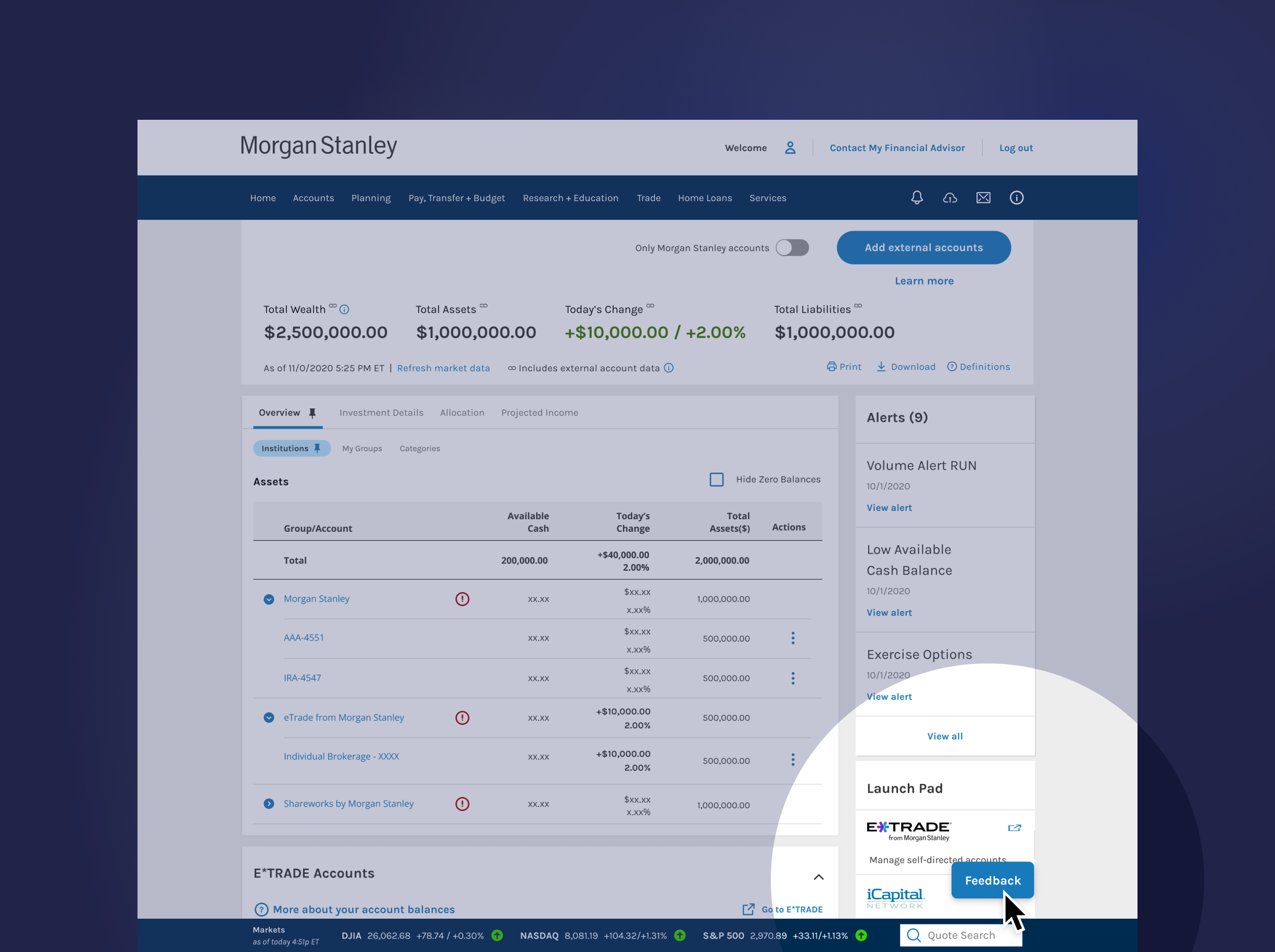Screen dimensions: 1275x952
Task: Open the notifications bell icon
Action: (x=917, y=198)
